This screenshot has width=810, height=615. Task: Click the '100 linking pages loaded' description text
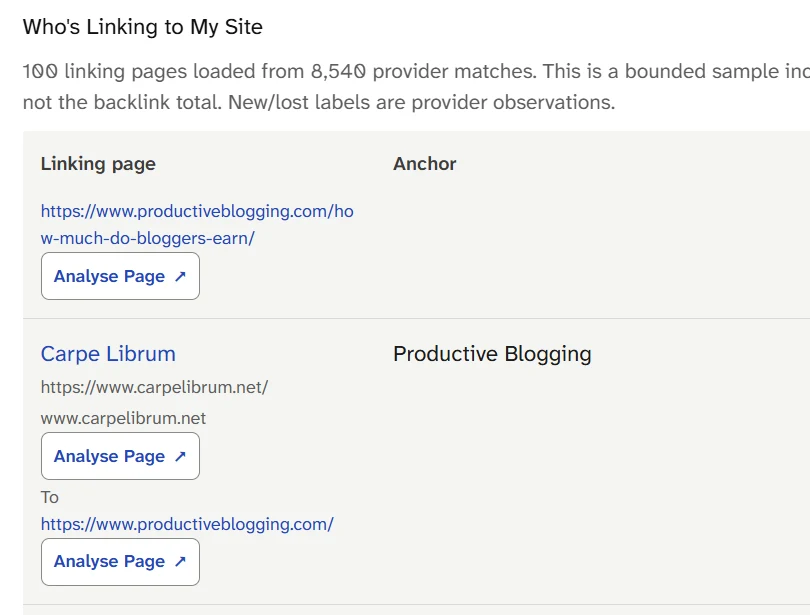point(416,87)
